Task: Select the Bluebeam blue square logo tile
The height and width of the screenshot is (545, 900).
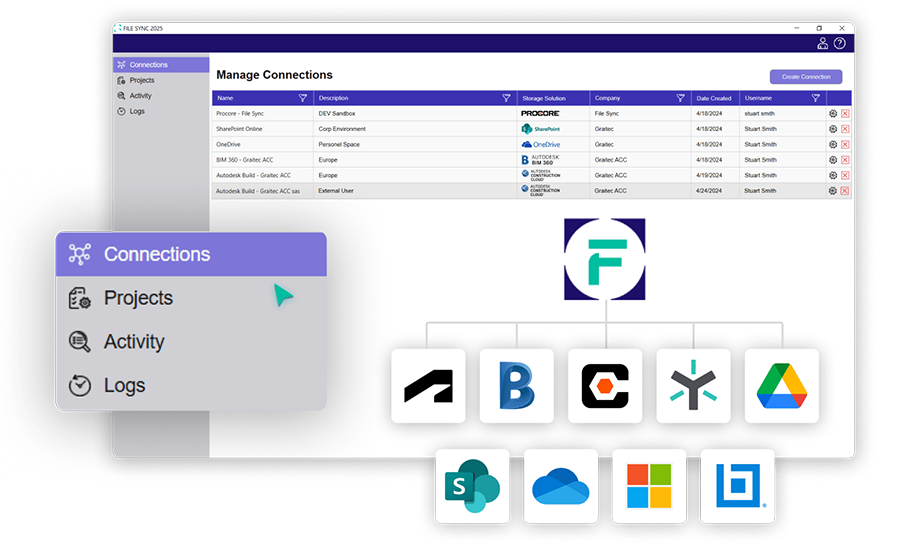Action: click(x=738, y=486)
